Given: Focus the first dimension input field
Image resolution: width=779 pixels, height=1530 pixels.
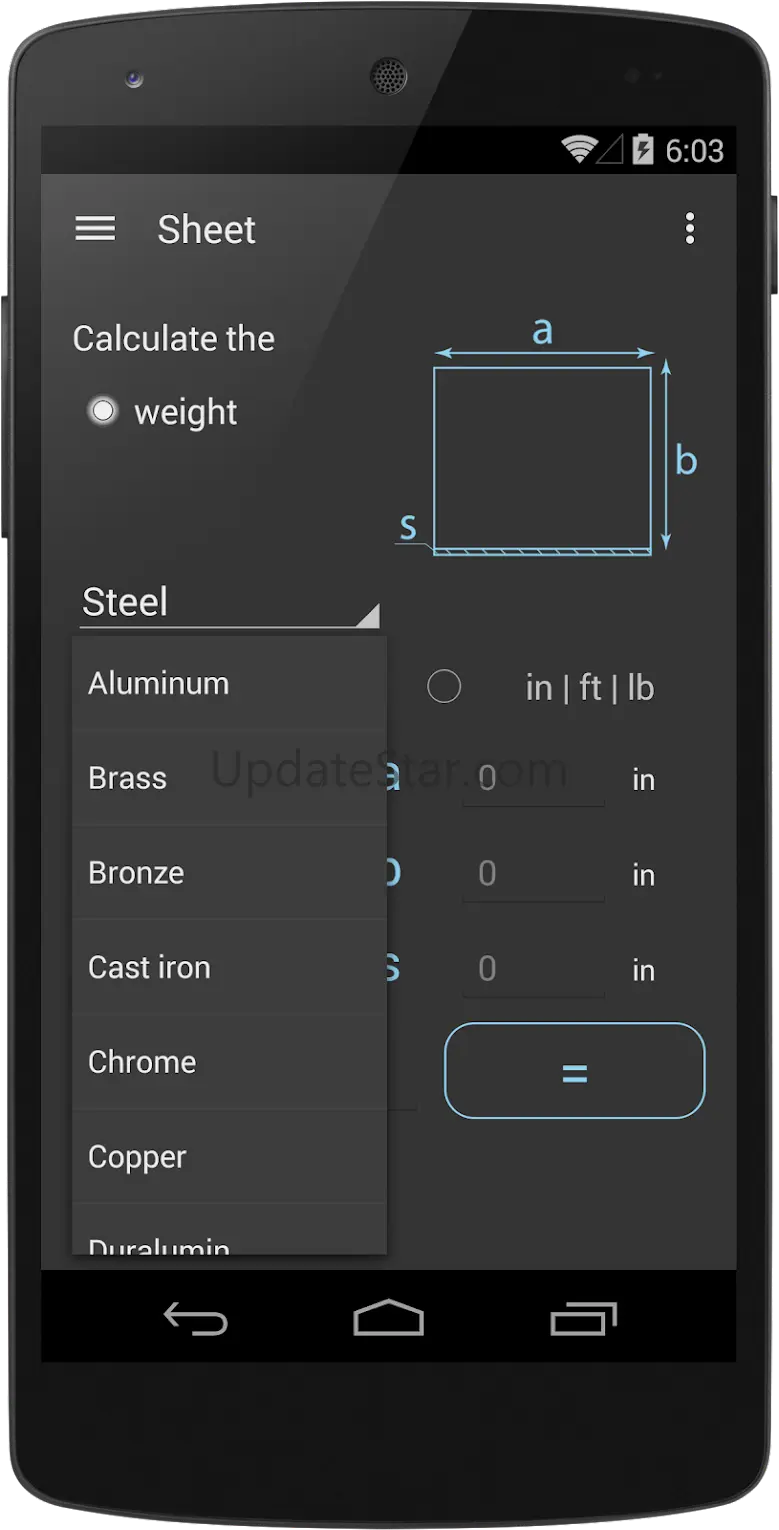Looking at the screenshot, I should coord(533,779).
